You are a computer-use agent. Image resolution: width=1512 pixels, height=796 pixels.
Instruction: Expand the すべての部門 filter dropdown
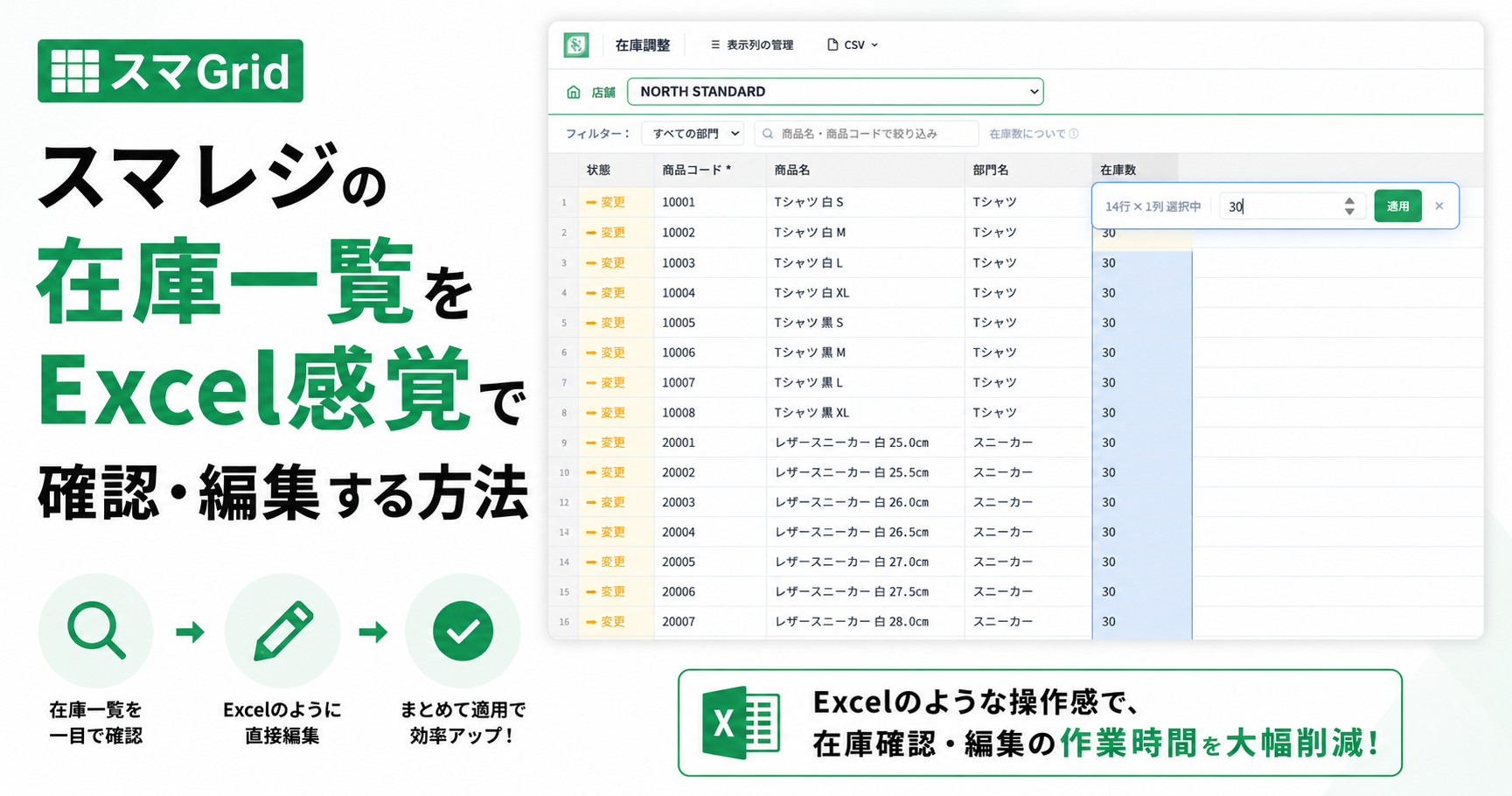pyautogui.click(x=693, y=134)
